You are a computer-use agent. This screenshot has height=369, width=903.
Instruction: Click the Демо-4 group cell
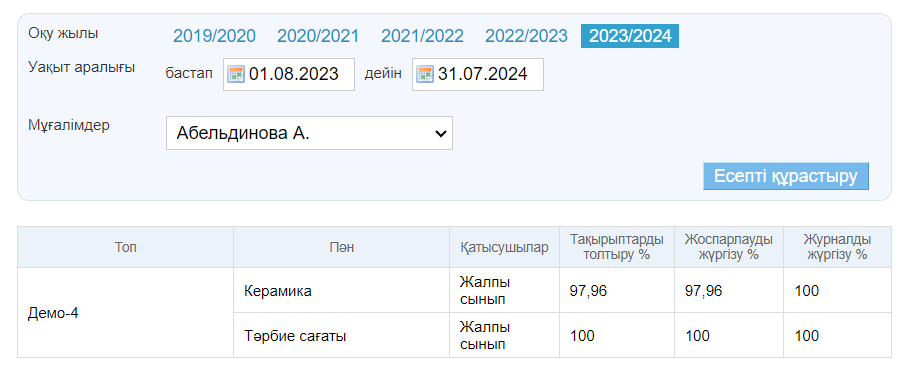pos(126,313)
